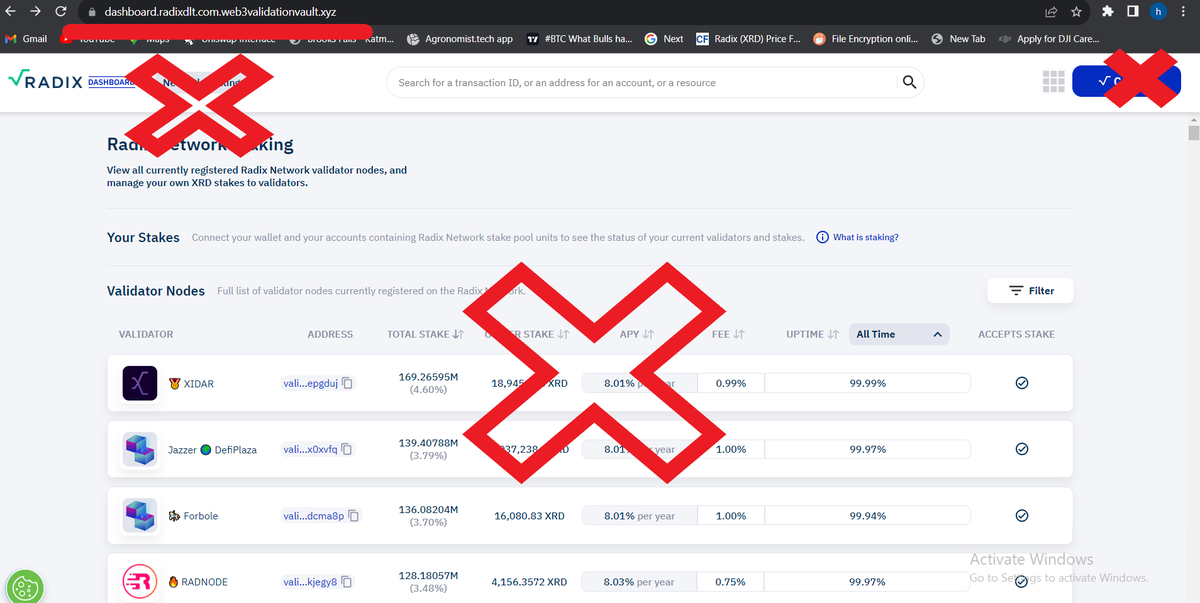Click total stake value 139.40788M
1200x603 pixels.
pyautogui.click(x=428, y=443)
